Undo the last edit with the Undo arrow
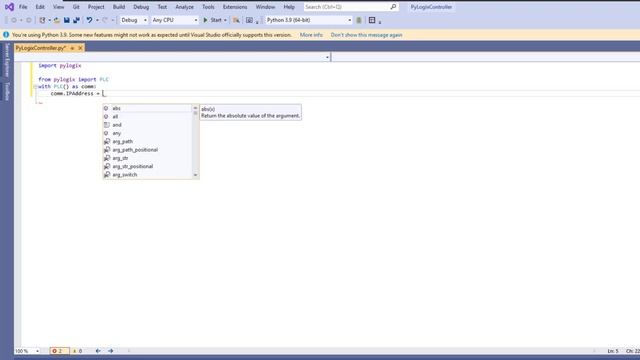Viewport: 640px width, 360px height. pyautogui.click(x=89, y=20)
